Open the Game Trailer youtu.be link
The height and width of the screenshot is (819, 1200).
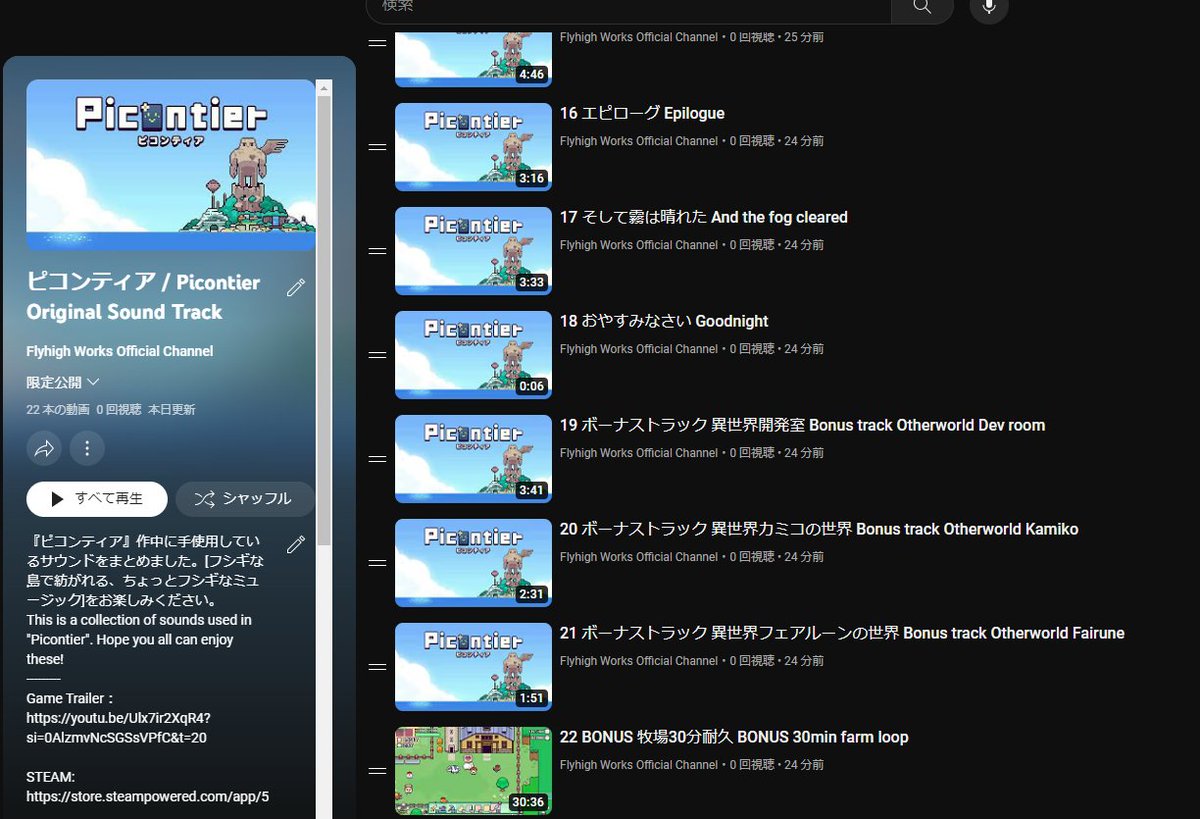pos(118,728)
